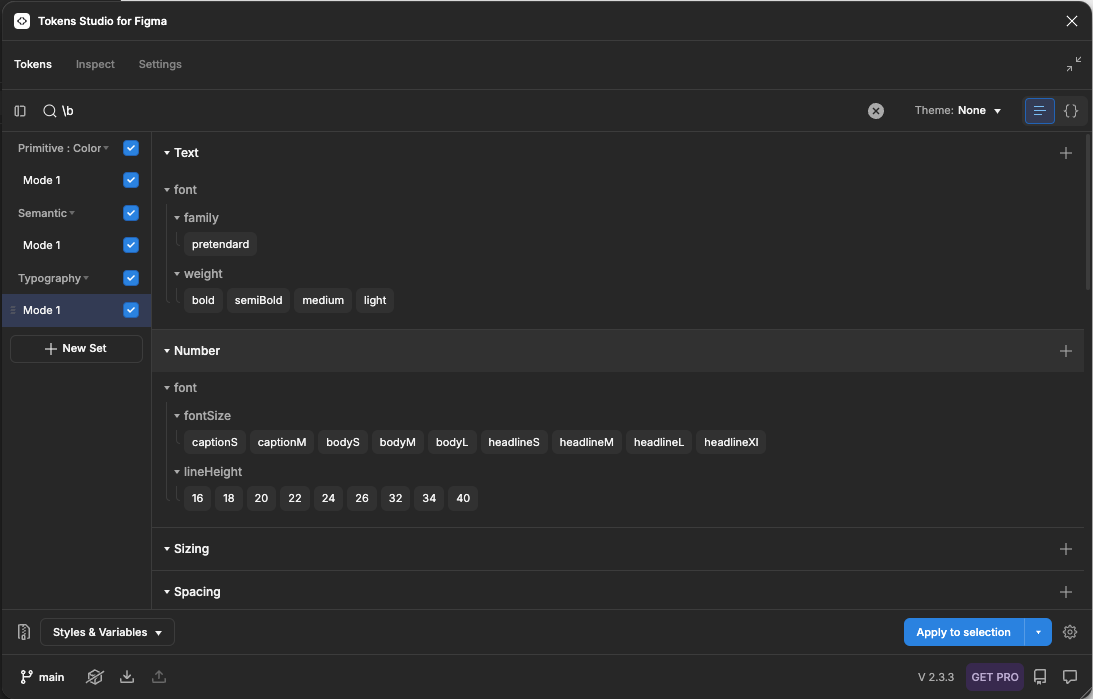Add a new Sizing token with plus icon

1066,549
